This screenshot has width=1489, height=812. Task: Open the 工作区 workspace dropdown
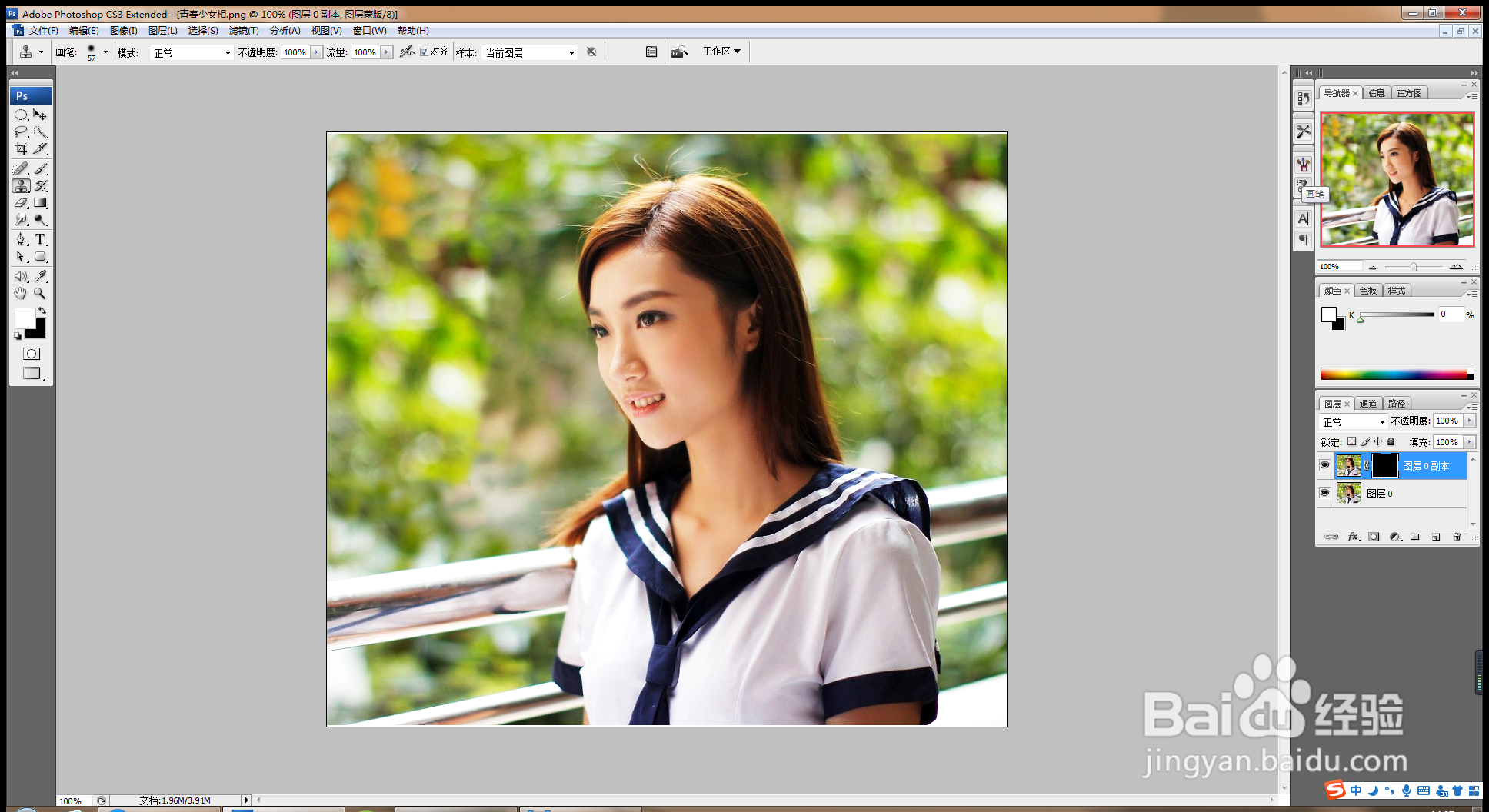(x=721, y=52)
